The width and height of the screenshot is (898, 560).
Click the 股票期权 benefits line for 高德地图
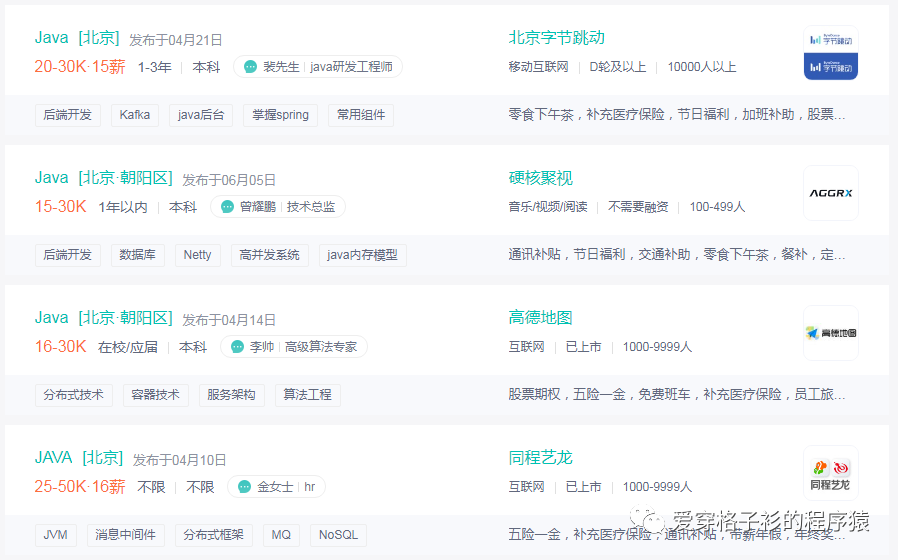[677, 395]
